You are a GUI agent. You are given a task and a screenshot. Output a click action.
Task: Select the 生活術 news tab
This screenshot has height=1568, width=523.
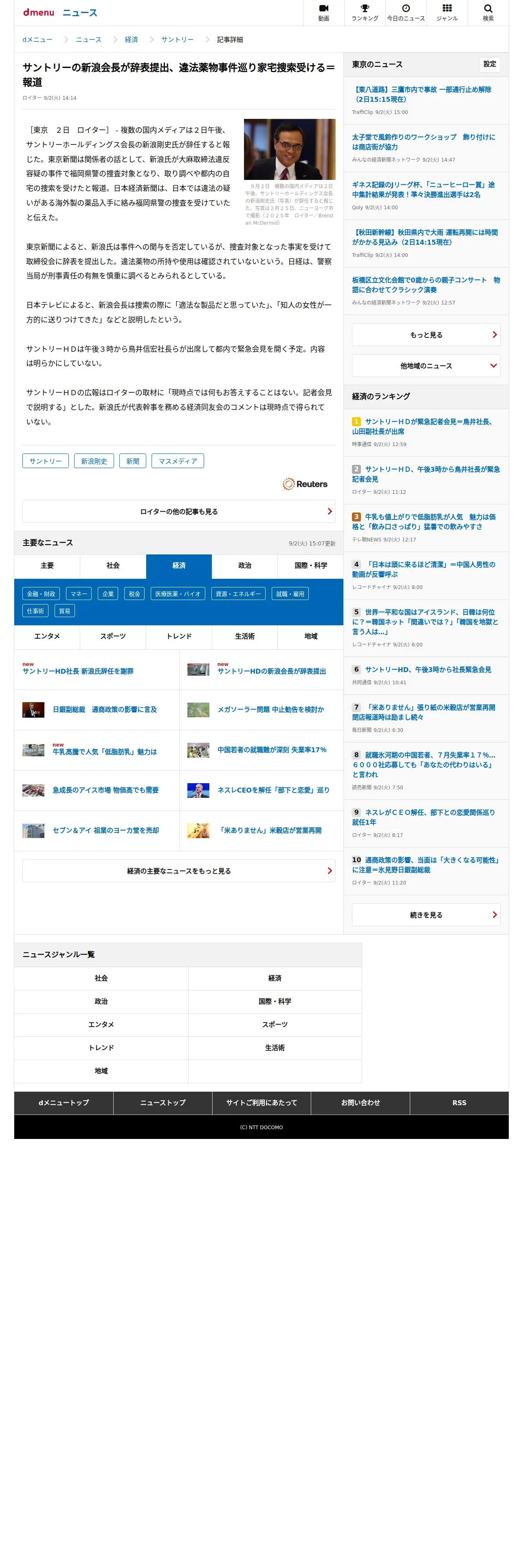pyautogui.click(x=245, y=636)
